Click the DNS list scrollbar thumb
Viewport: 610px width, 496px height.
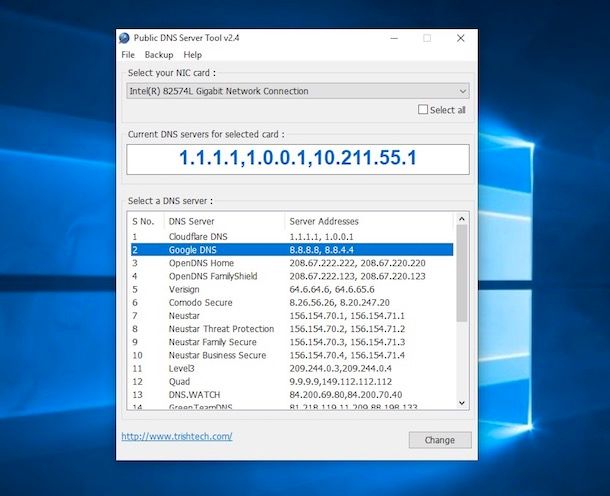click(x=462, y=273)
